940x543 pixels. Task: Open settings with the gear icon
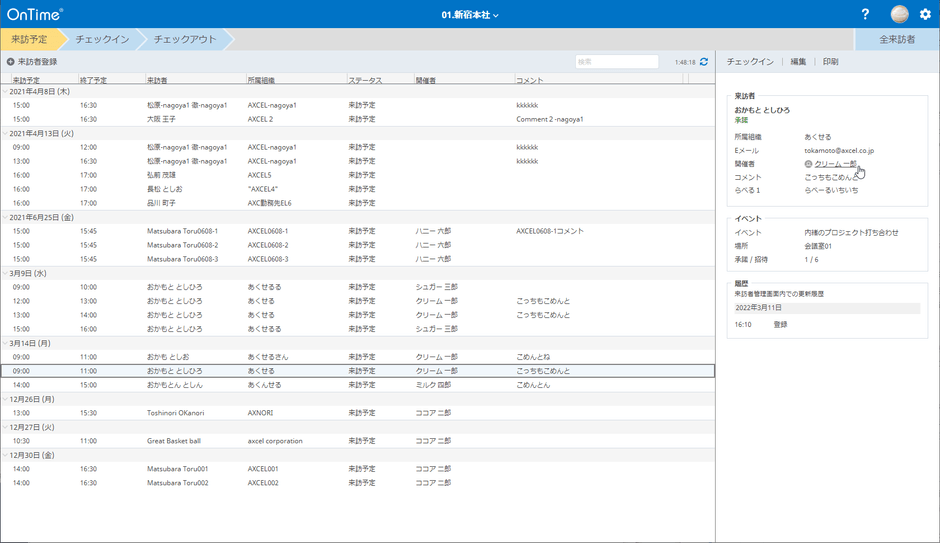tap(925, 14)
